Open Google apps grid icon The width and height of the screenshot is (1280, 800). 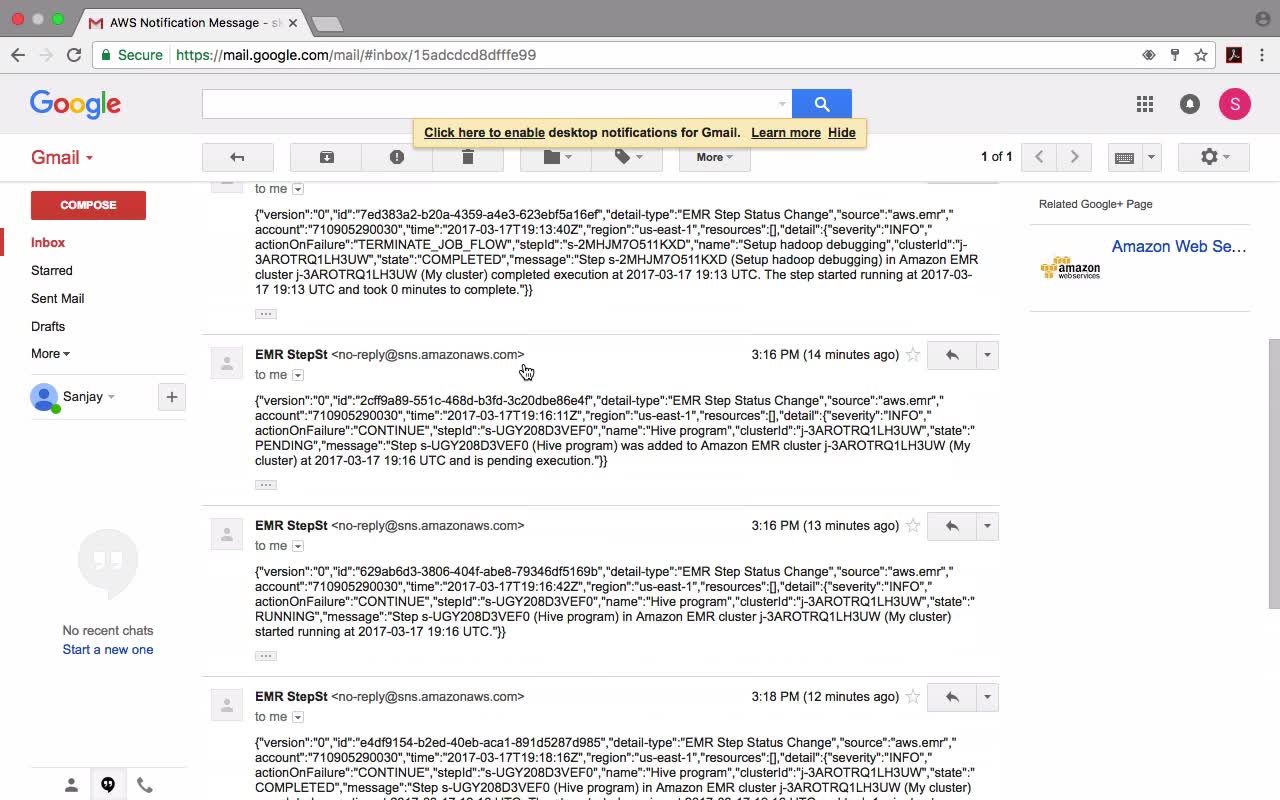pyautogui.click(x=1145, y=104)
